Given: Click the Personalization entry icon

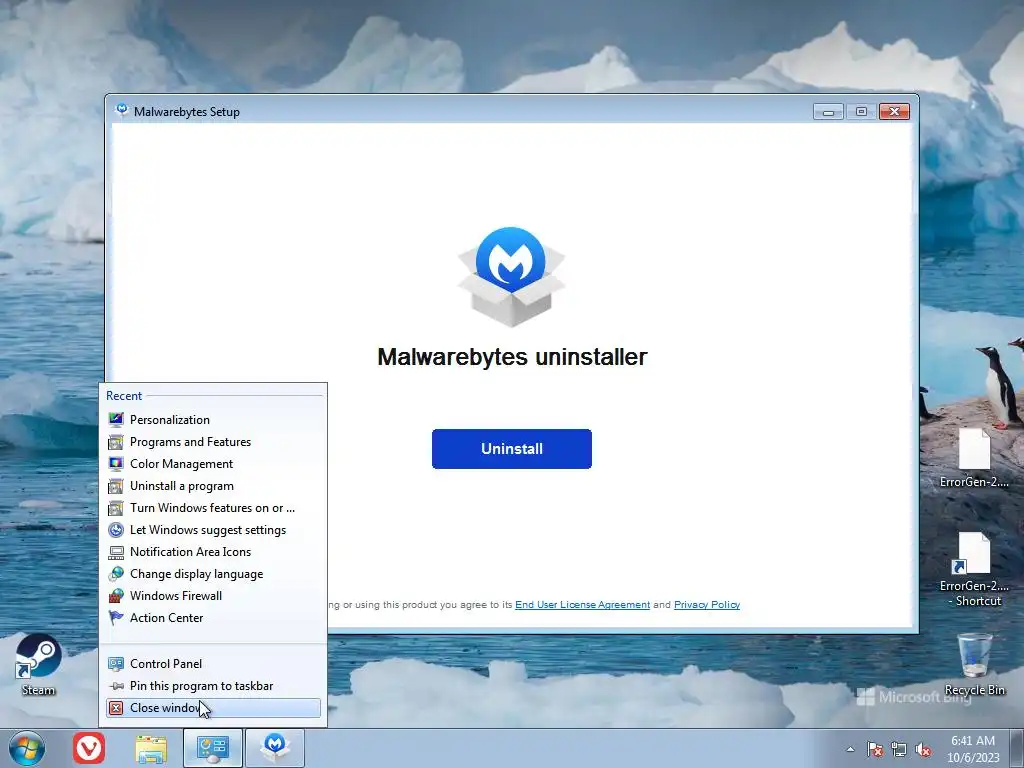Looking at the screenshot, I should point(116,420).
